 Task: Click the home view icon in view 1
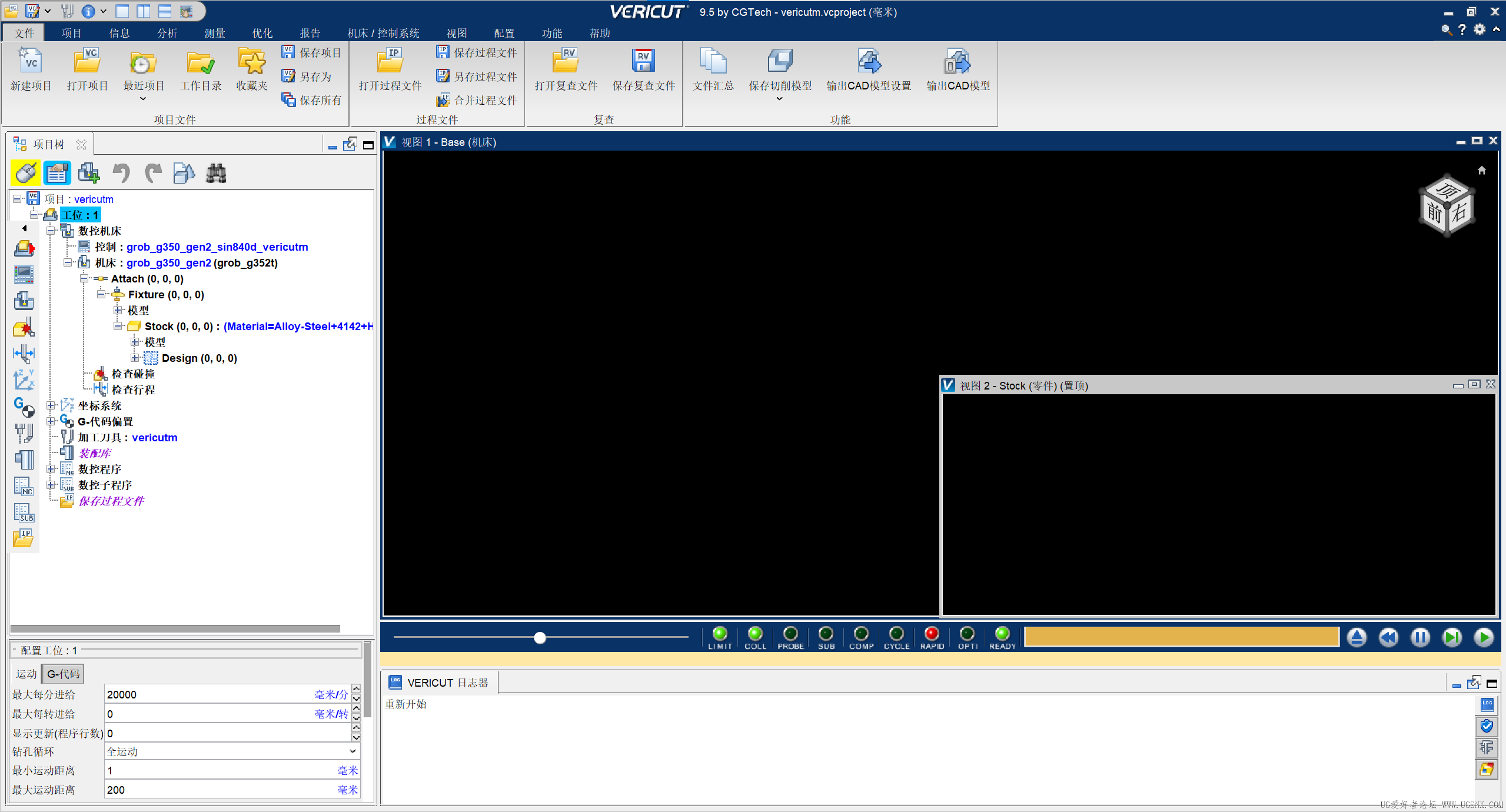tap(1482, 170)
